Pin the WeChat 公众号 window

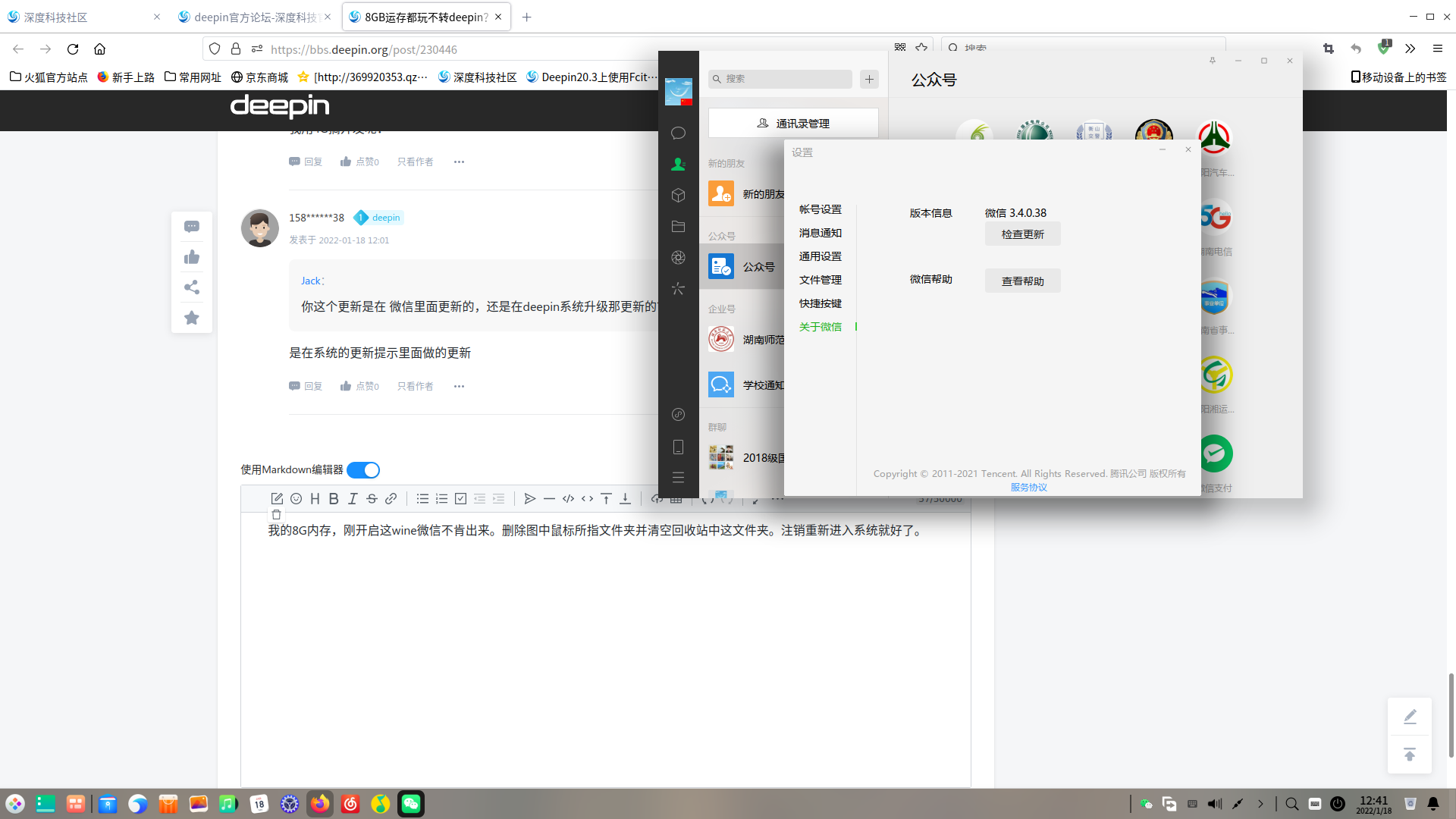click(x=1213, y=61)
